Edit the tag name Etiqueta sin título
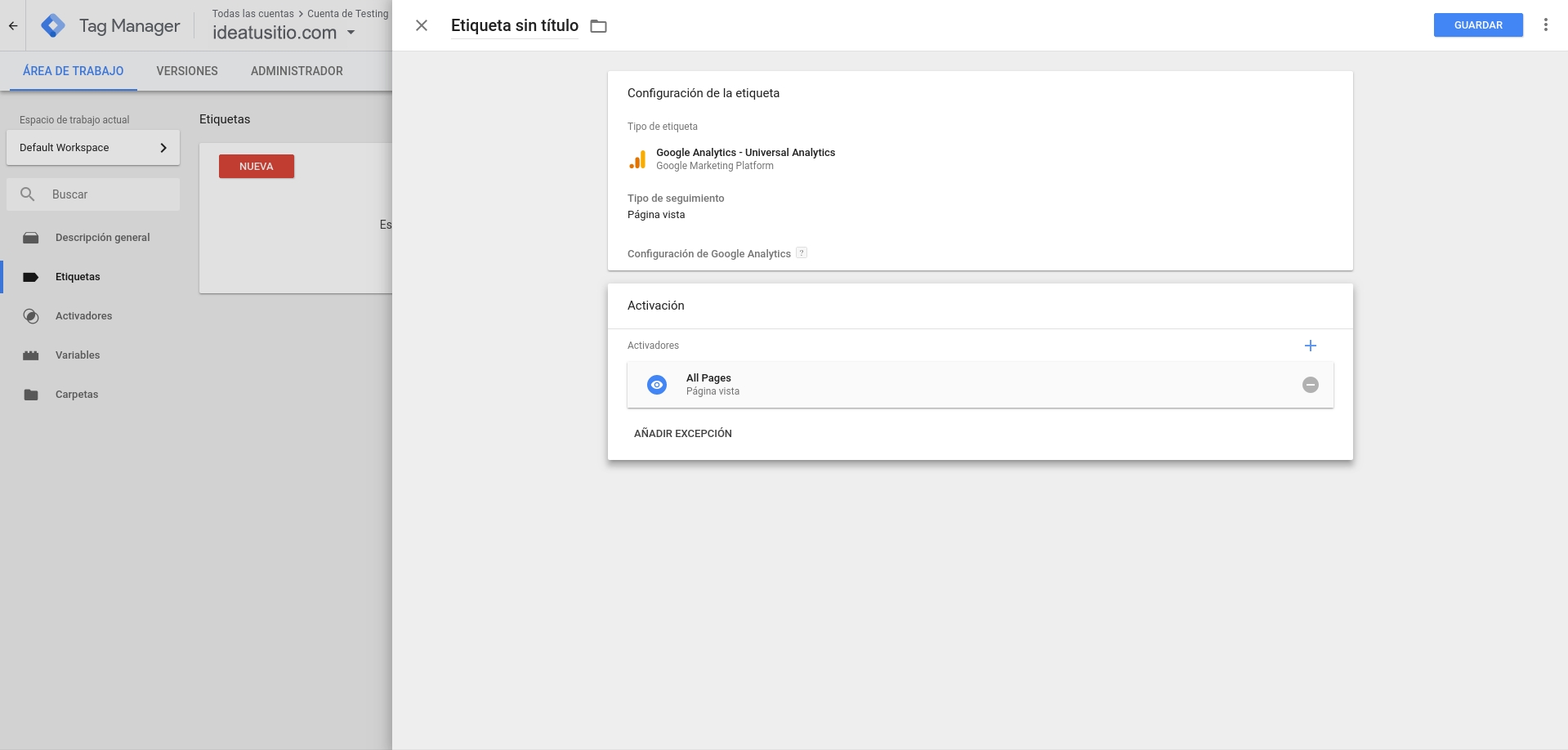This screenshot has height=750, width=1568. 514,25
